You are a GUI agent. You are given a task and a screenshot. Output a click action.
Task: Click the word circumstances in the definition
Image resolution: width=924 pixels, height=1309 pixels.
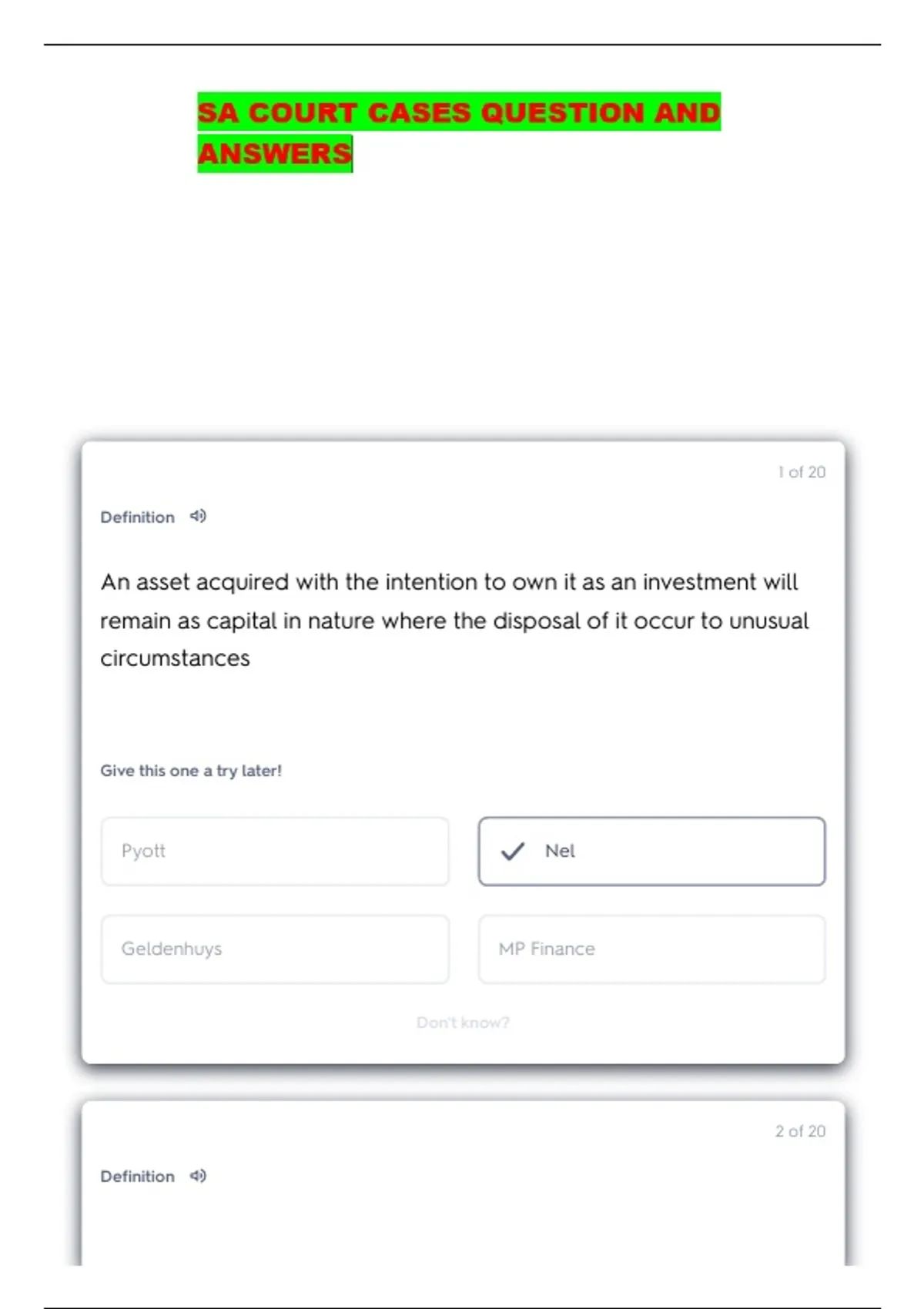pos(175,658)
